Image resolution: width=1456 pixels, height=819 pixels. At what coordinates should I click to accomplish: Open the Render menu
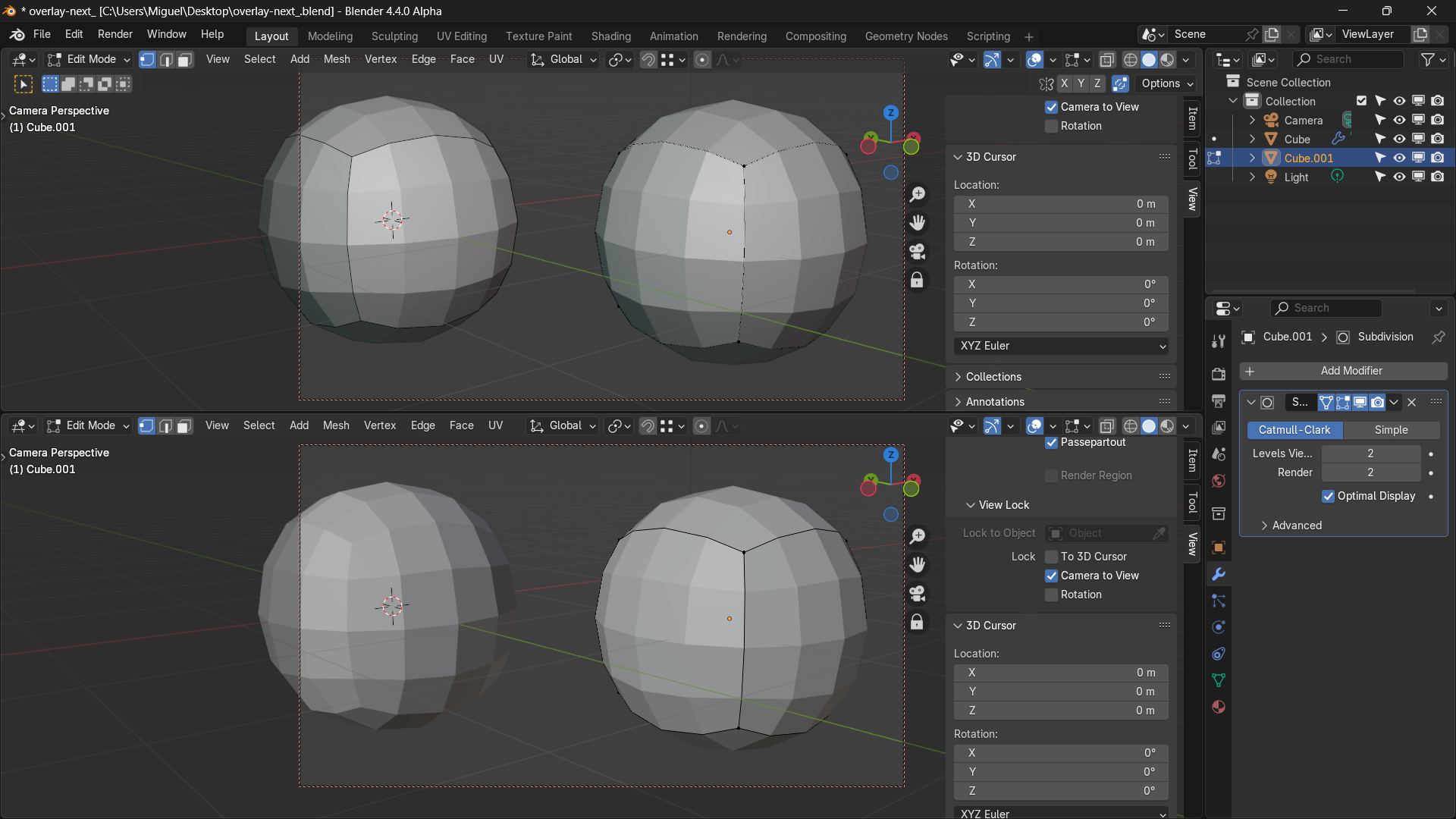(x=115, y=34)
